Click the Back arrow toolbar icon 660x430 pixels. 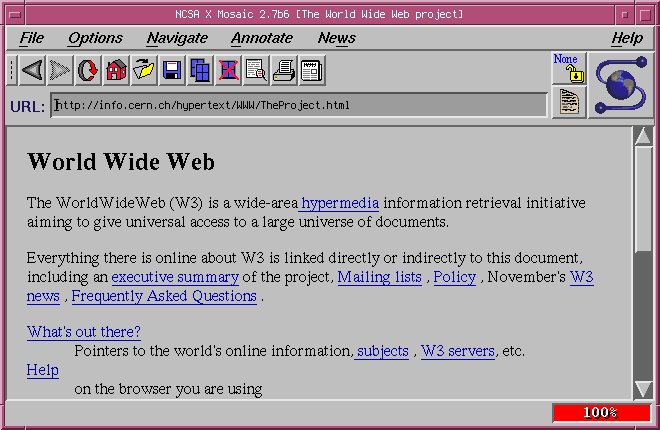(x=32, y=70)
